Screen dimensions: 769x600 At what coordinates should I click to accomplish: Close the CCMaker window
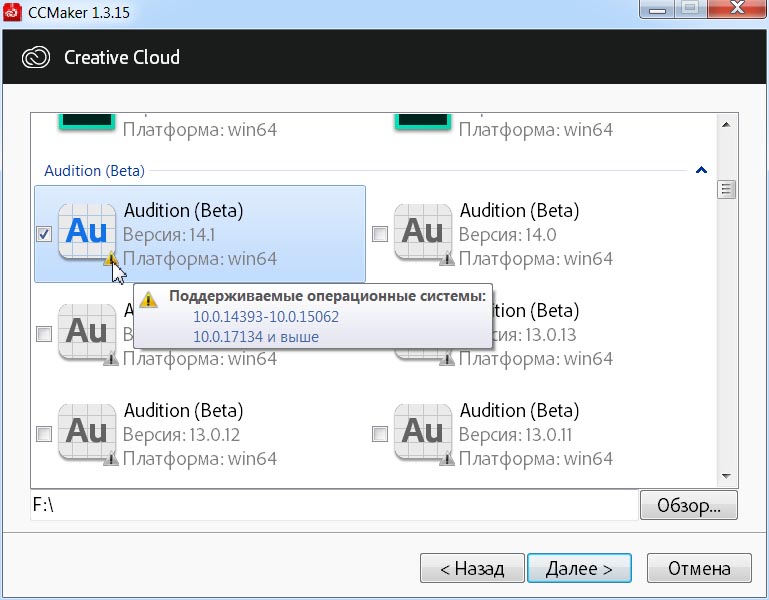click(x=737, y=8)
